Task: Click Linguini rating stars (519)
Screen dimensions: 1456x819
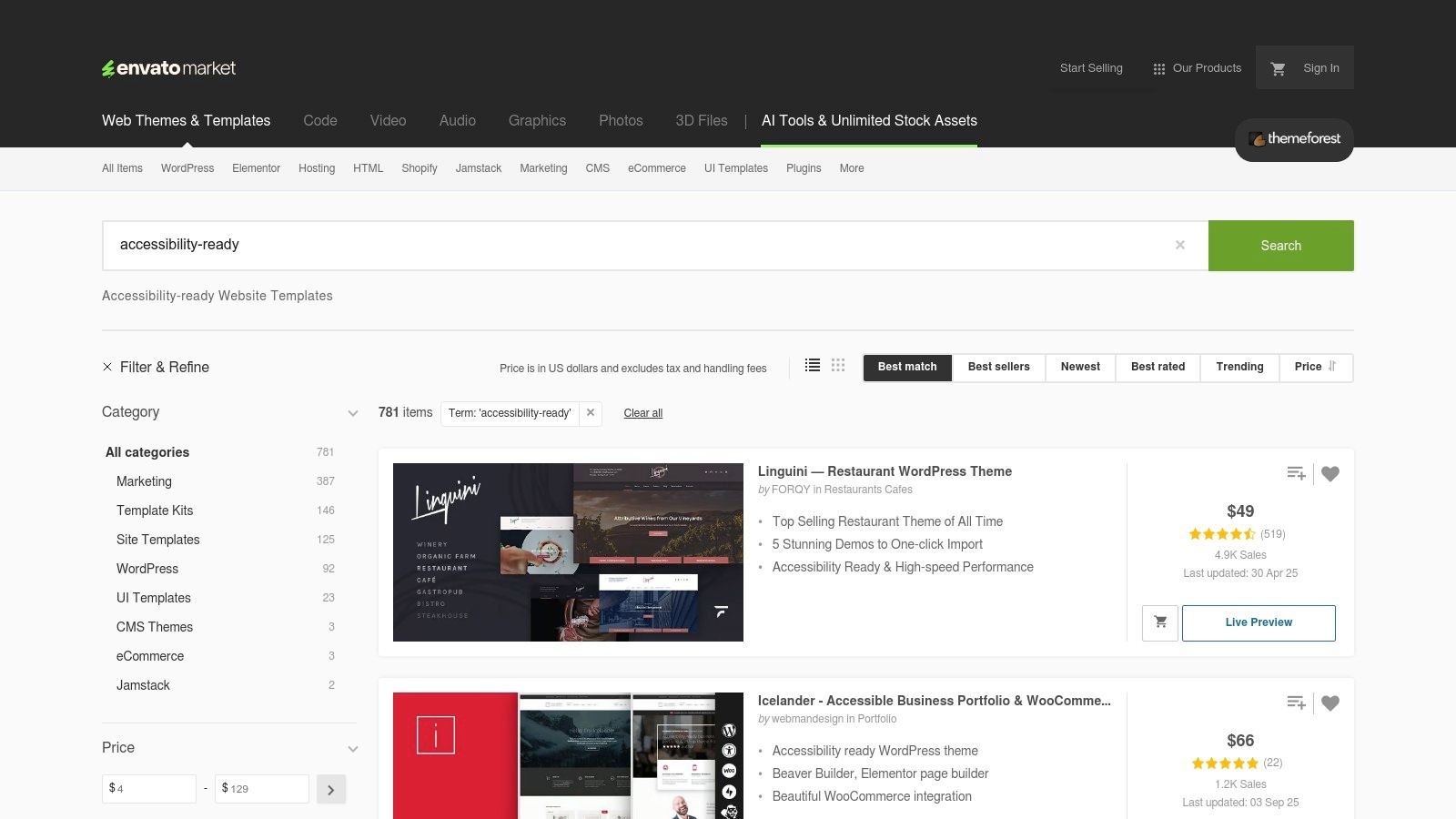Action: point(1222,534)
